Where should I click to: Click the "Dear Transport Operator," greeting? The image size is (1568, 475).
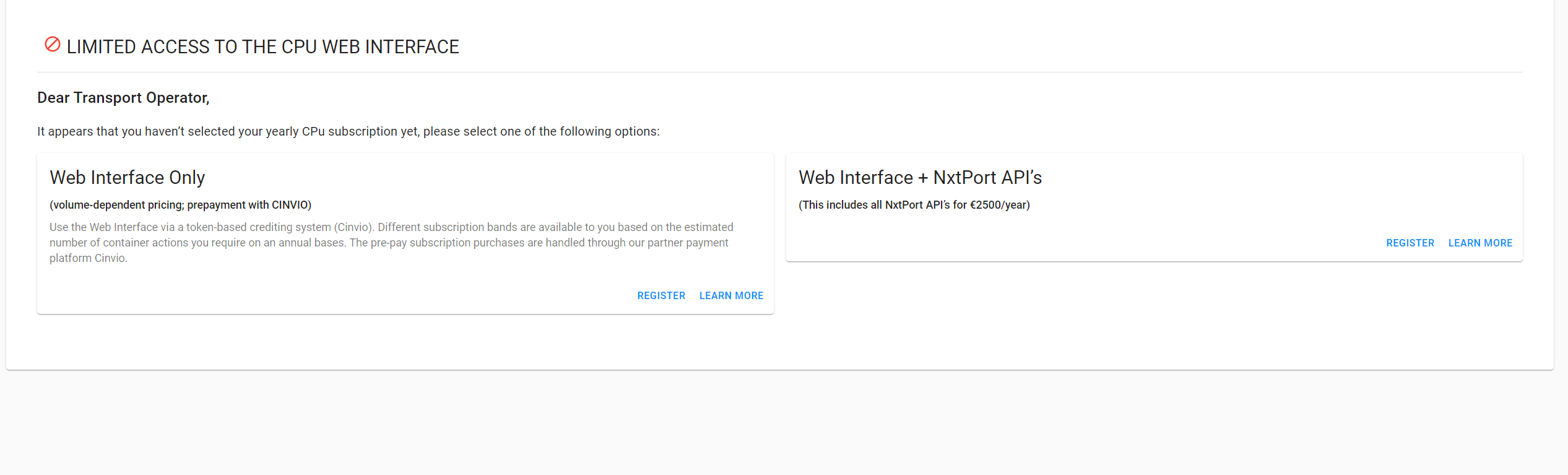[x=123, y=98]
